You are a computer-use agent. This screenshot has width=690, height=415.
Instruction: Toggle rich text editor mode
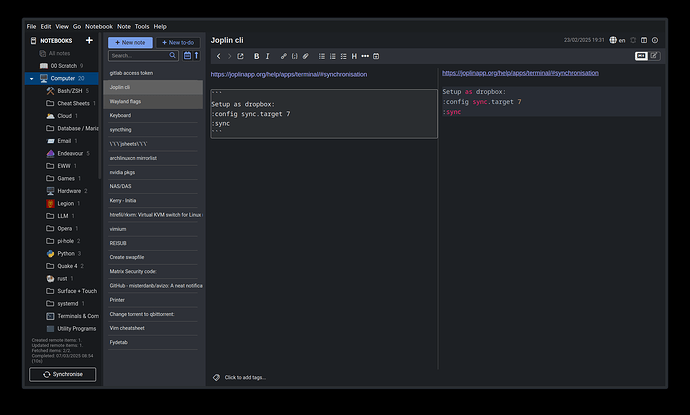pyautogui.click(x=655, y=56)
